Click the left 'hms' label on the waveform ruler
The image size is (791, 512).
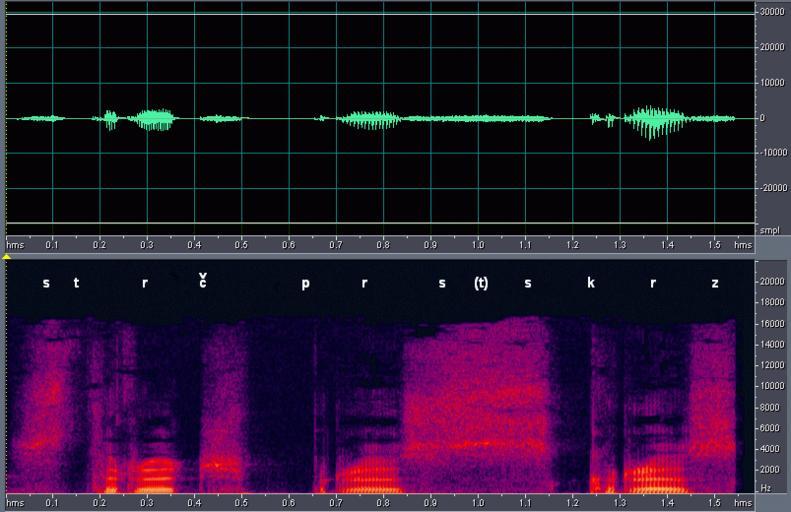click(16, 244)
